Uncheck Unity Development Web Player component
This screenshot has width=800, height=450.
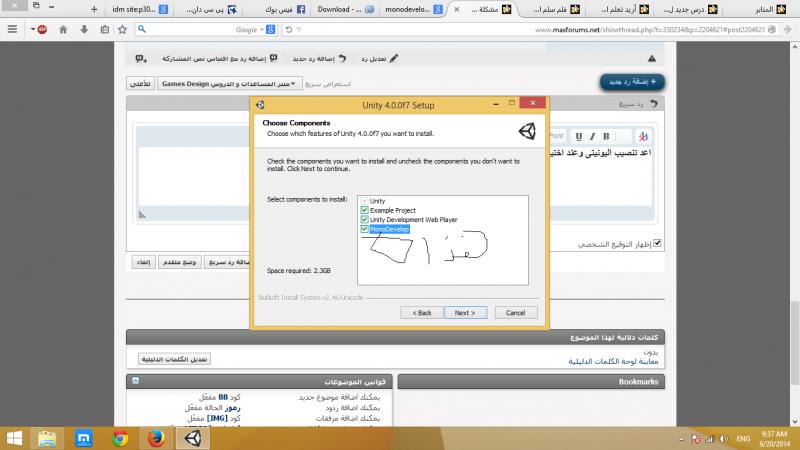coord(364,219)
